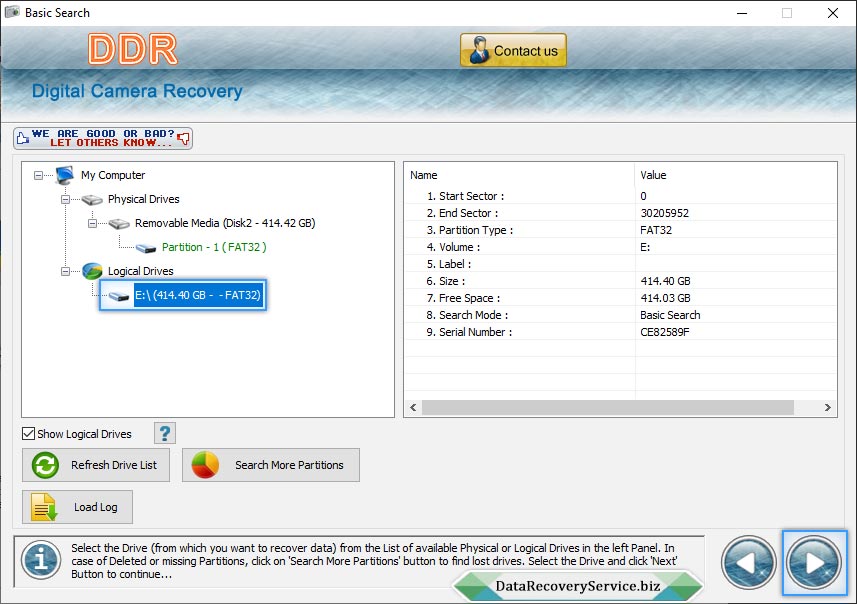Screen dimensions: 857x604
Task: Select the Label row
Action: [621, 264]
